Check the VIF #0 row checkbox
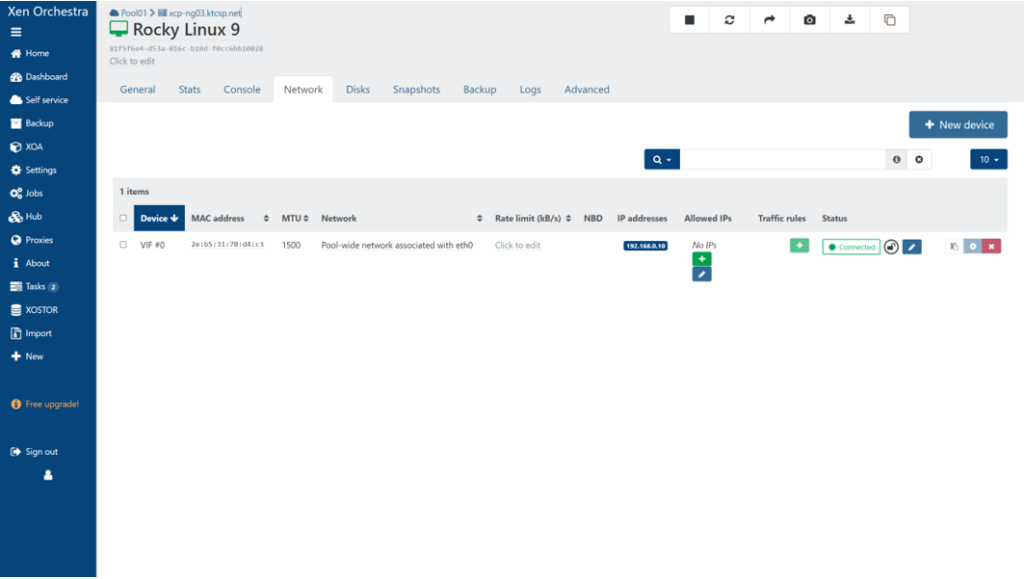1024x579 pixels. pos(123,245)
